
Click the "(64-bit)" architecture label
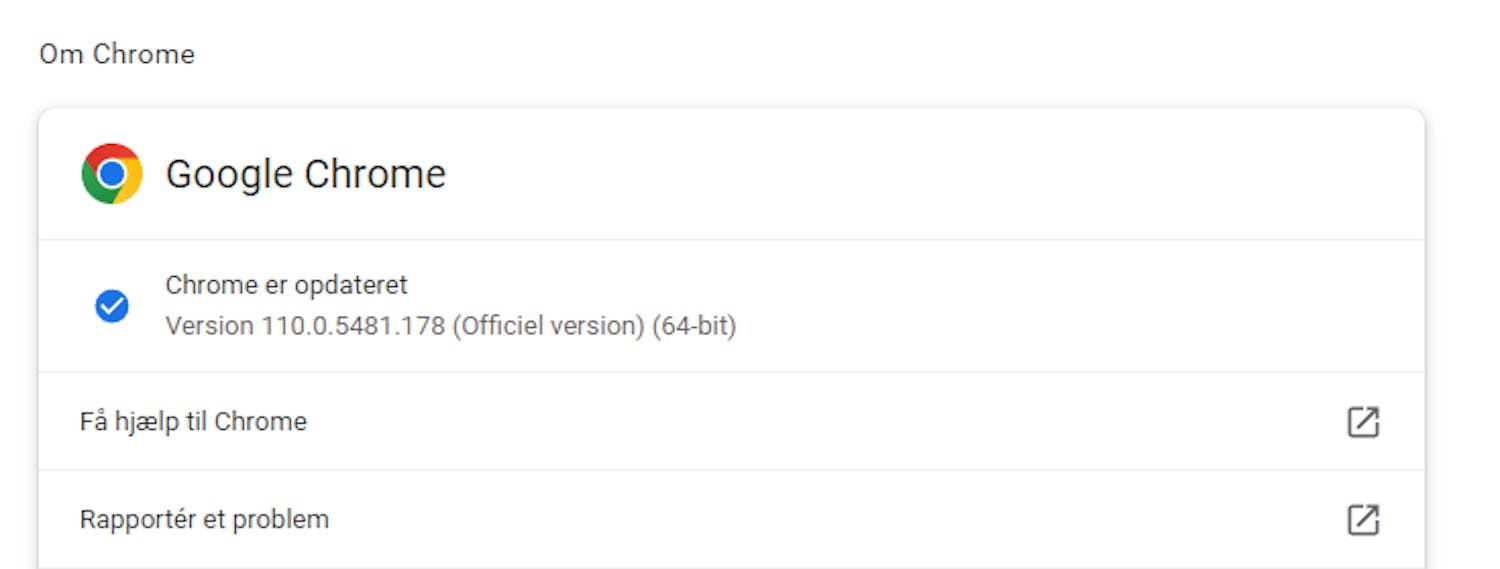tap(694, 326)
